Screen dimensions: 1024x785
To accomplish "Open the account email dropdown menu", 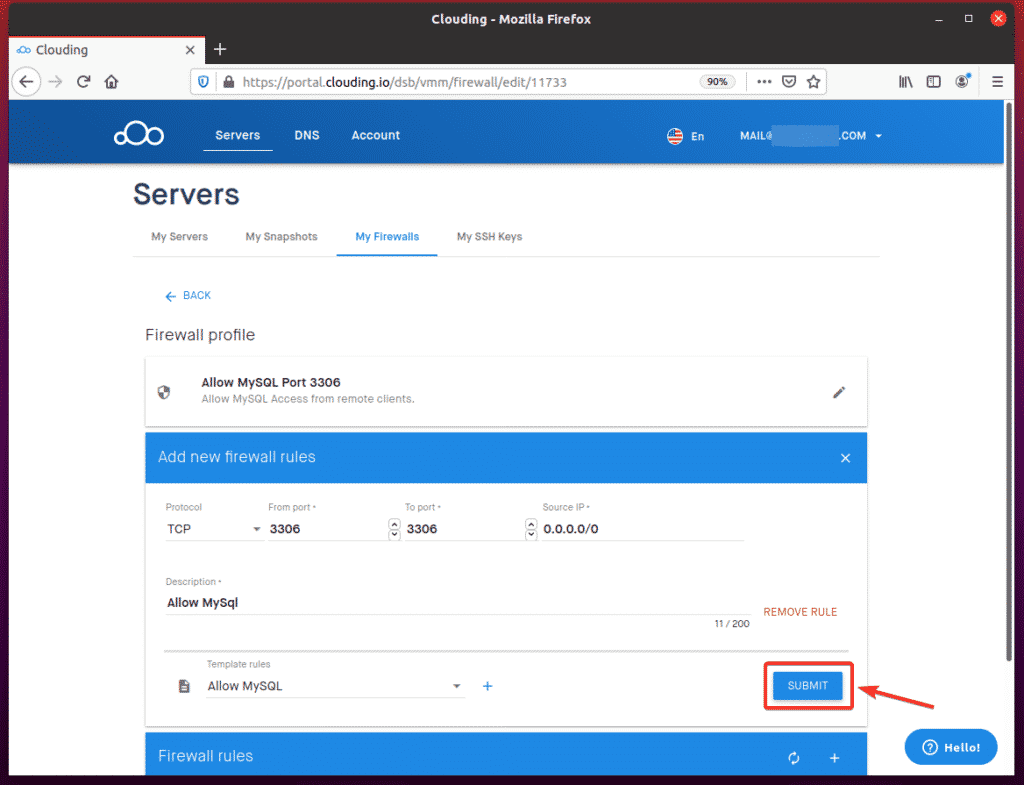I will click(x=810, y=136).
